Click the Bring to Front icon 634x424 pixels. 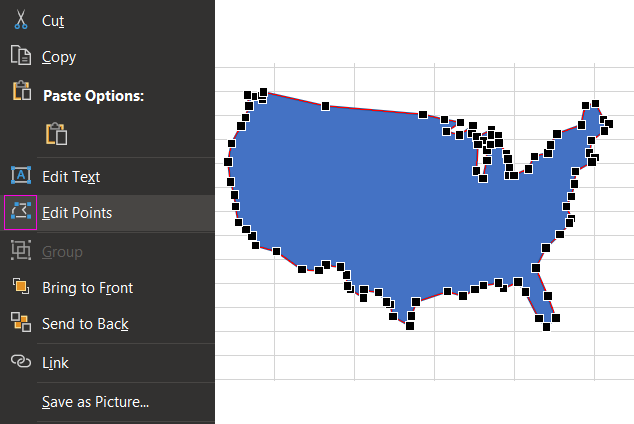[x=21, y=288]
